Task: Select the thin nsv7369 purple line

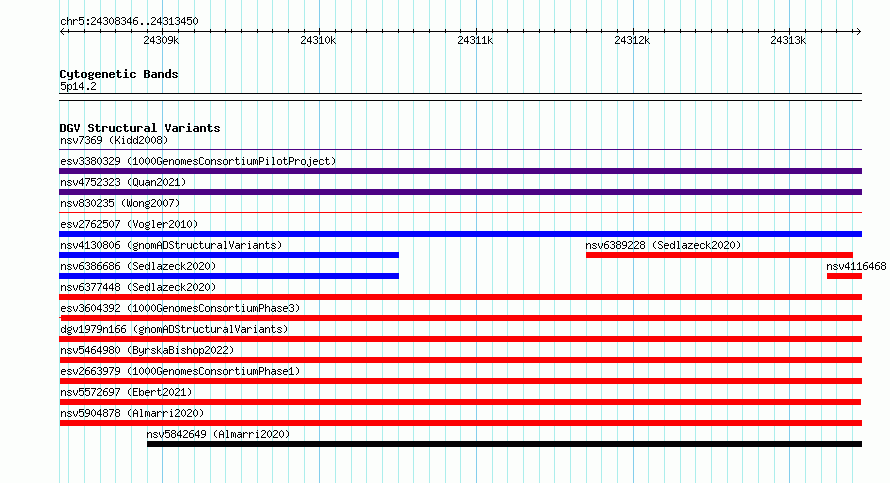Action: (x=460, y=150)
